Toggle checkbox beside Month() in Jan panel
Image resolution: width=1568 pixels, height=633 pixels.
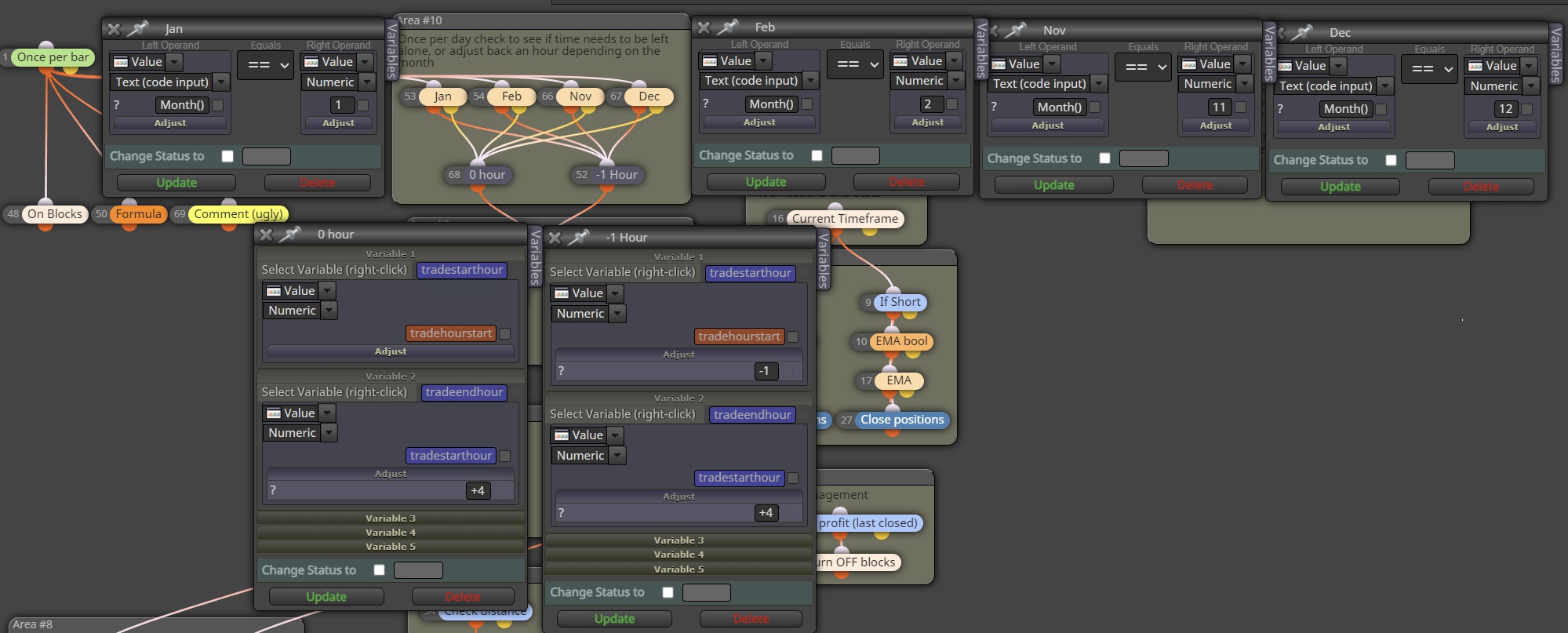tap(218, 105)
